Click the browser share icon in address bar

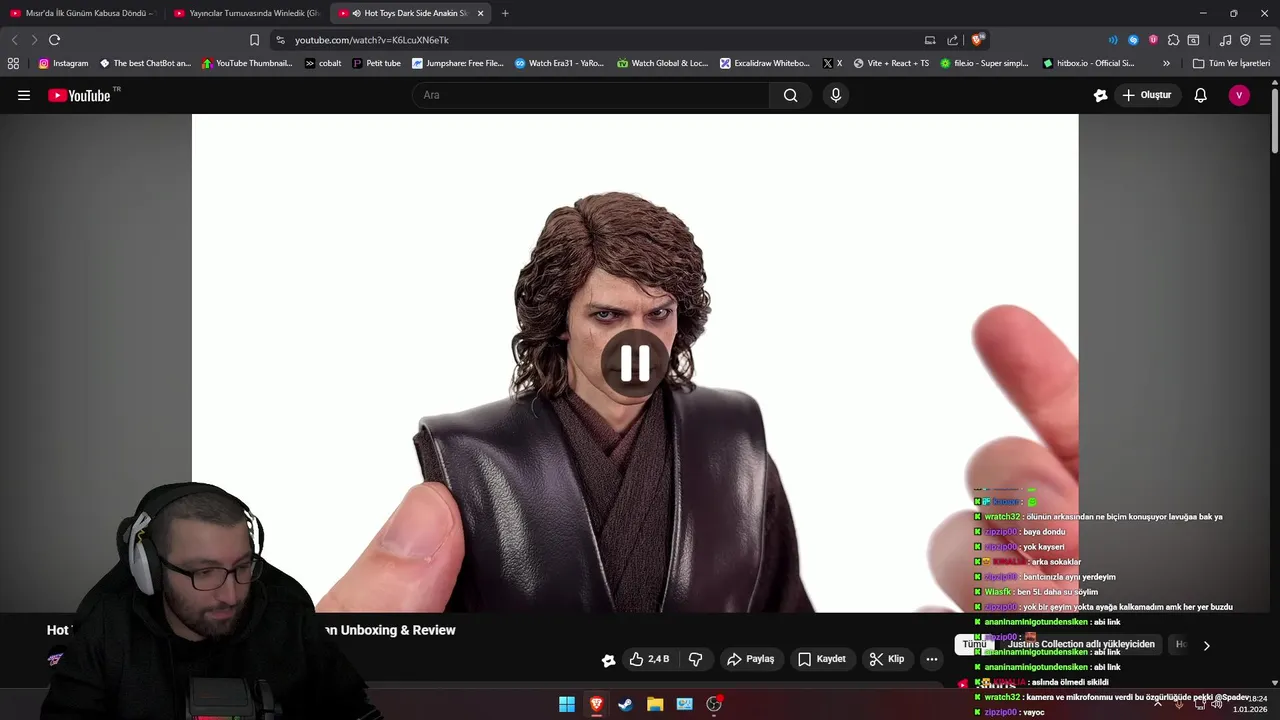point(952,40)
